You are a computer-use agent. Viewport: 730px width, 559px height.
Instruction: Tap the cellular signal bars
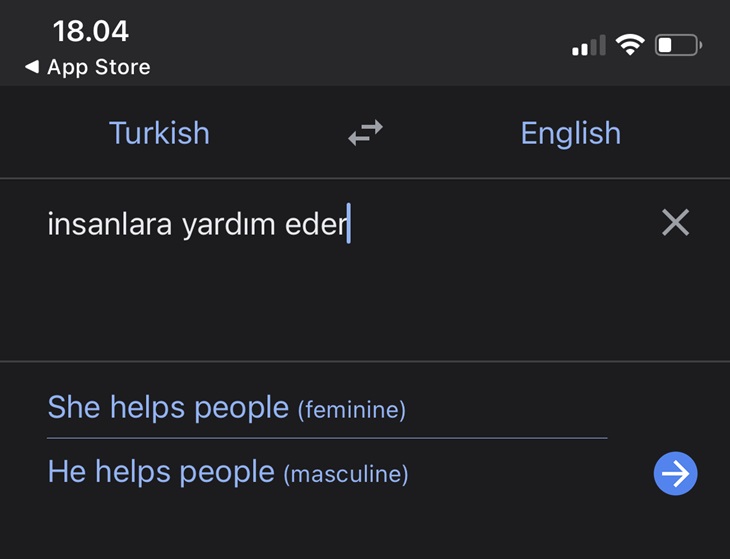click(x=589, y=45)
